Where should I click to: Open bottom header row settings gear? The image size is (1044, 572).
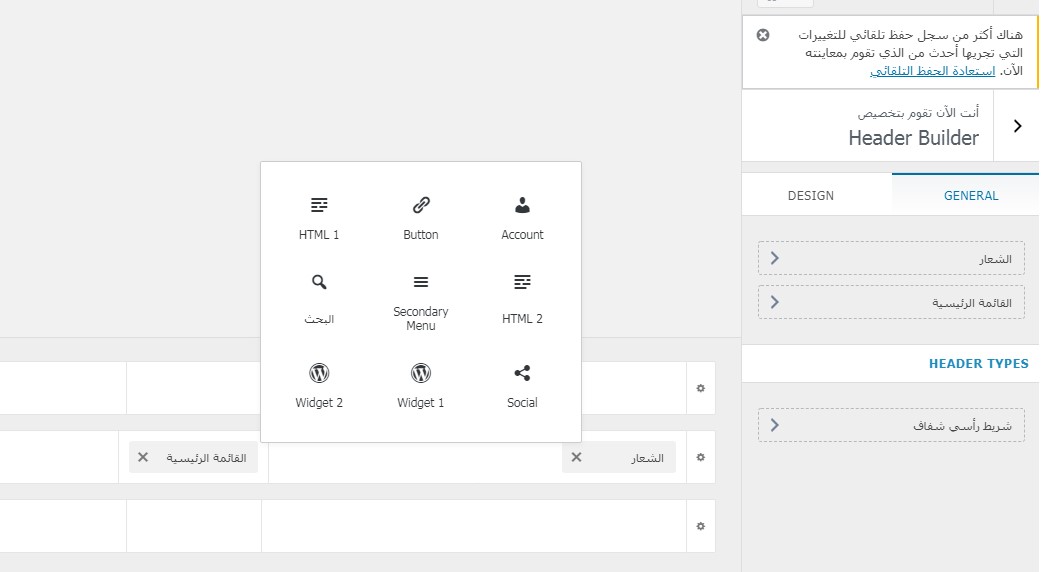[x=701, y=526]
